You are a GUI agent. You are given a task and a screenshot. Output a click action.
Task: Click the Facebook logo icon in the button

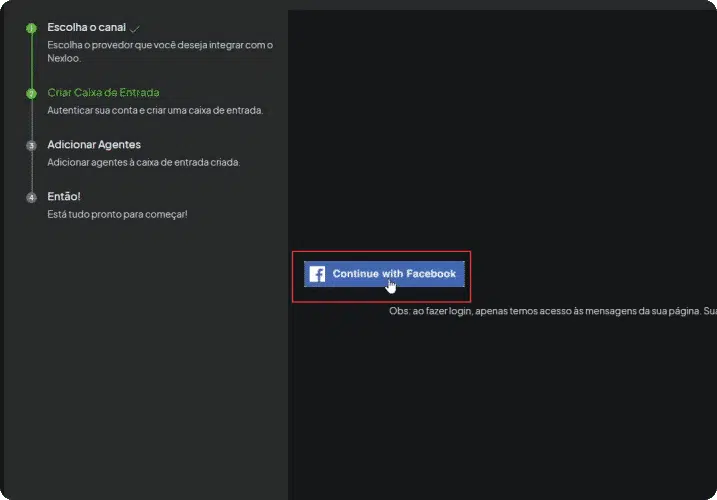[317, 274]
